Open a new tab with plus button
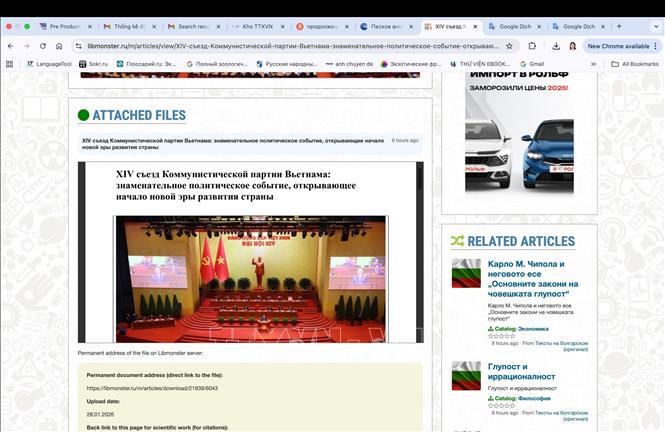The image size is (665, 432). pos(619,26)
